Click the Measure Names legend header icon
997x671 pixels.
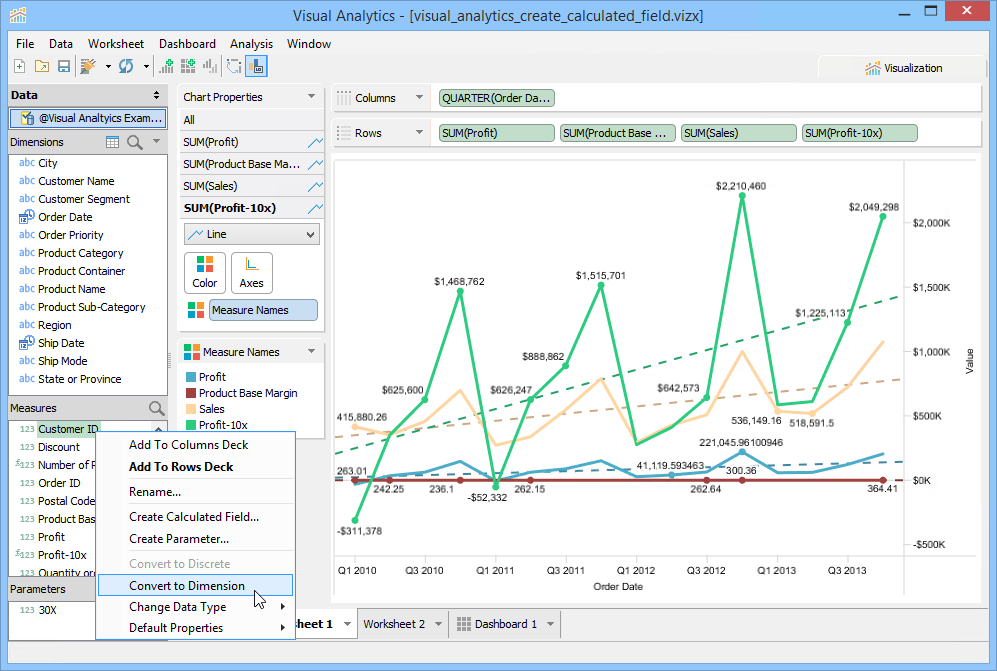click(x=191, y=352)
